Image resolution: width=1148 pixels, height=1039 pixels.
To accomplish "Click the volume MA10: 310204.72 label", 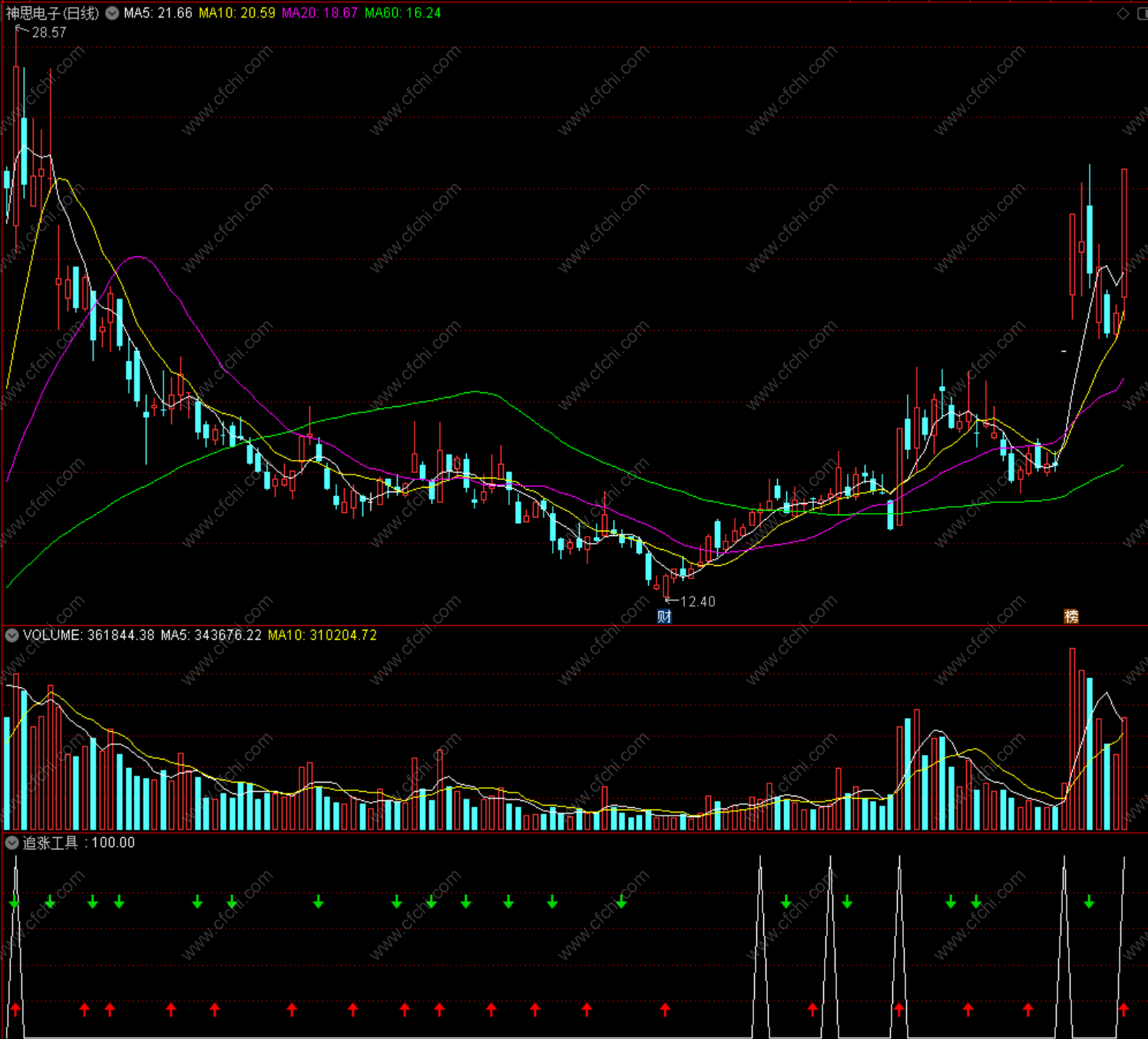I will (x=323, y=635).
